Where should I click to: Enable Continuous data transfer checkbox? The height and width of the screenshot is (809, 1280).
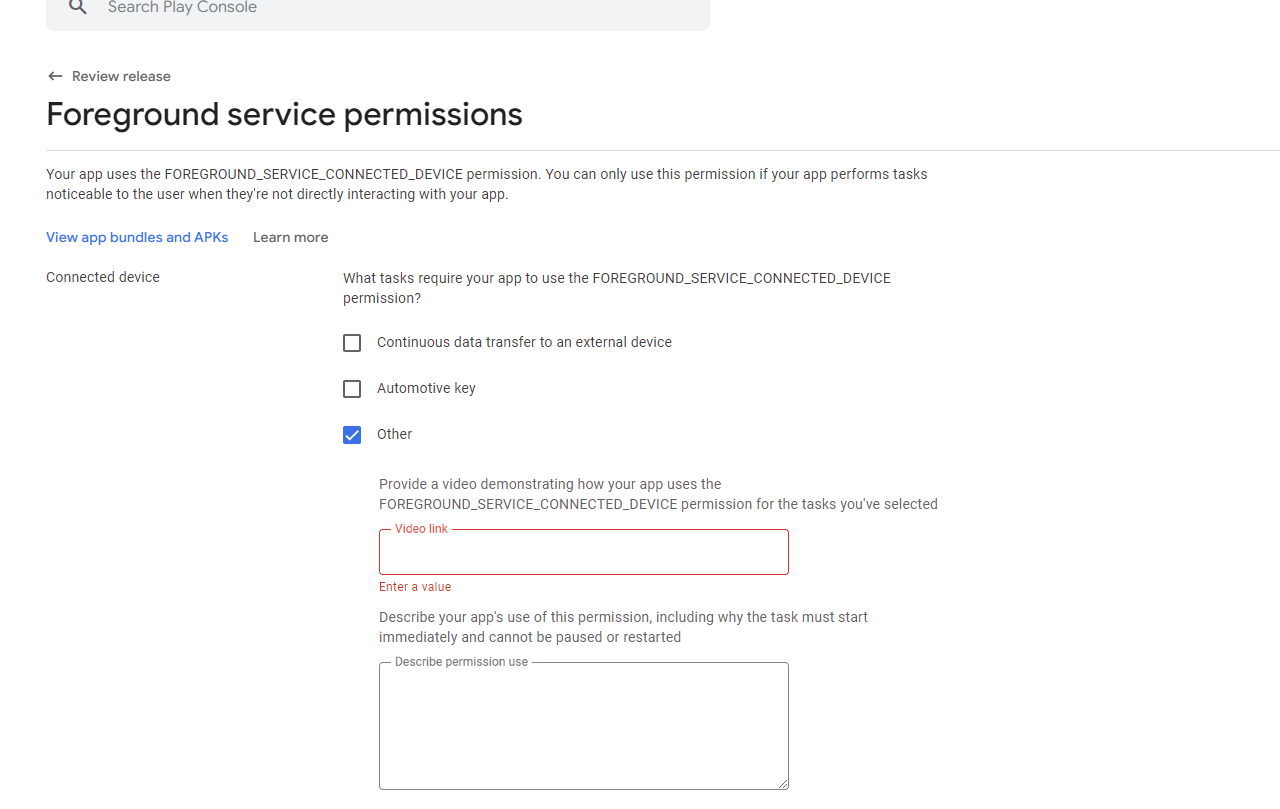pos(352,343)
